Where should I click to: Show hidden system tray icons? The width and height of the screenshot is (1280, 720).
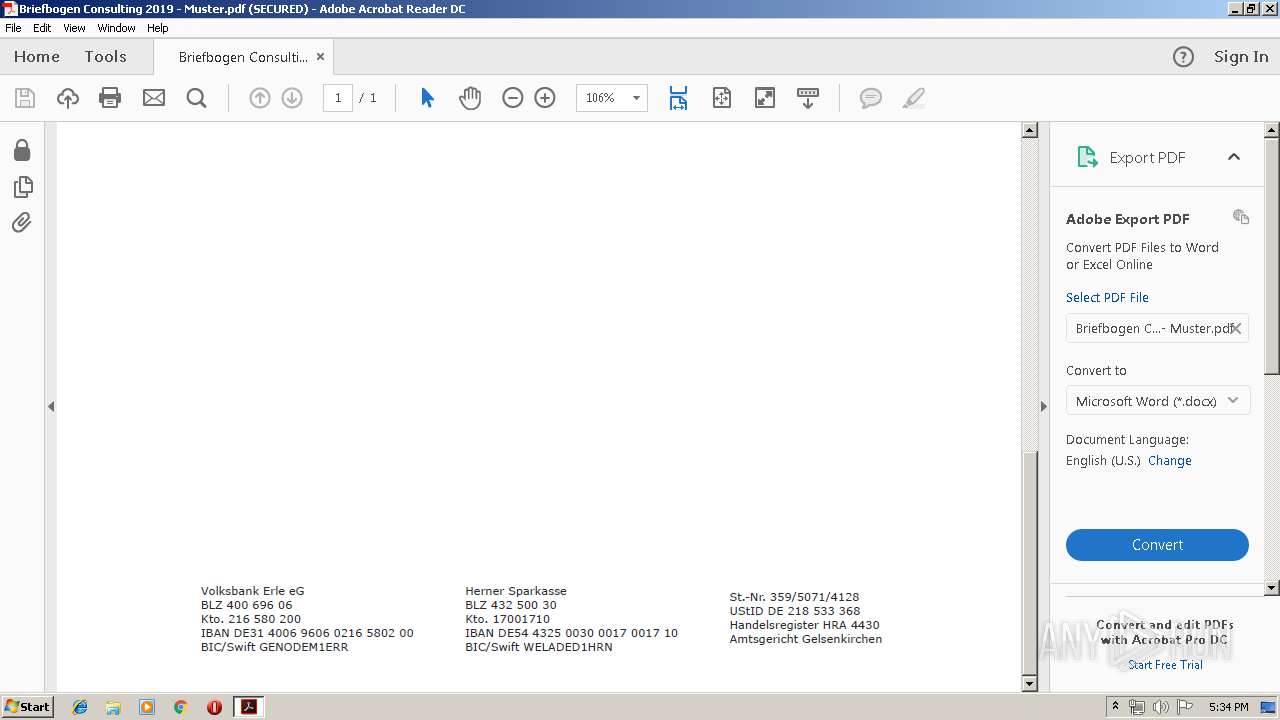click(1115, 707)
